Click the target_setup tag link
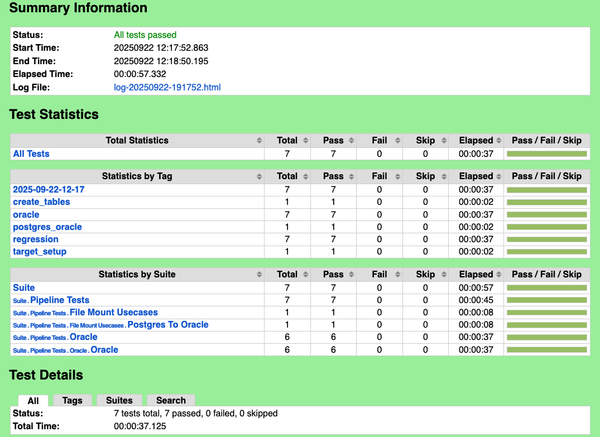Viewport: 600px width, 437px height. [41, 251]
